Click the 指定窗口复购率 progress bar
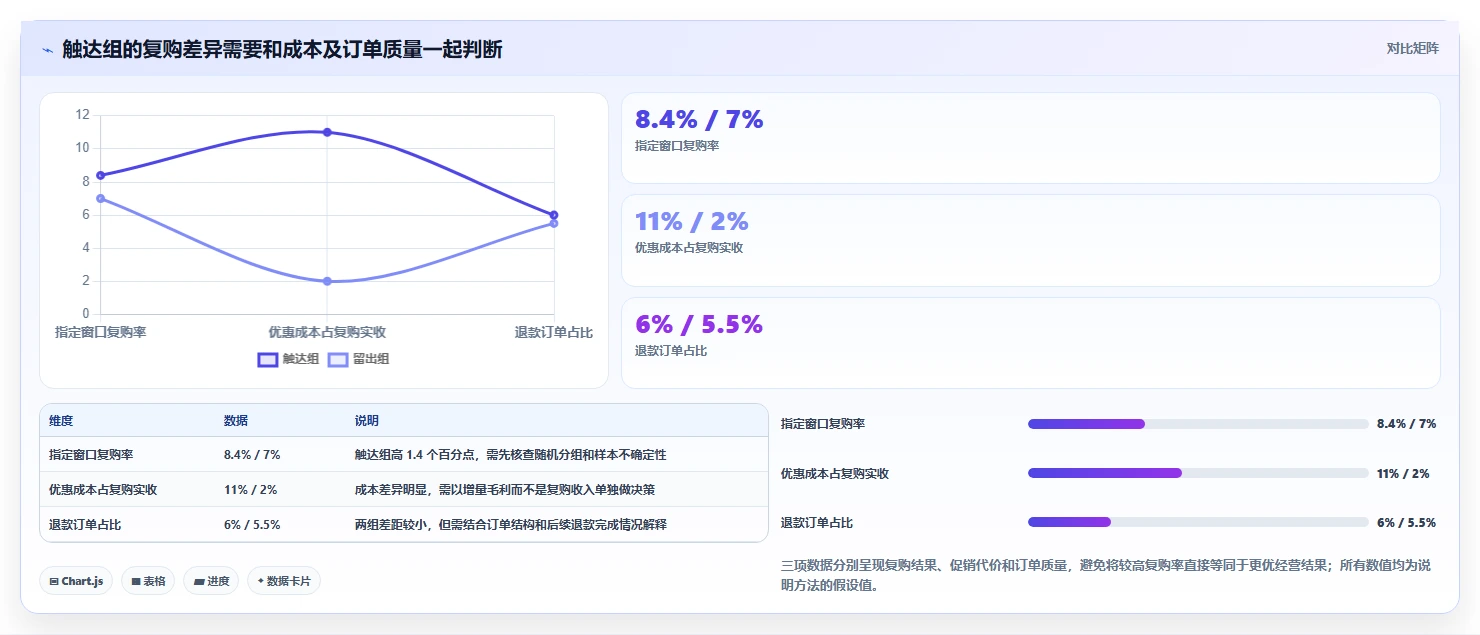1480x635 pixels. click(x=1198, y=424)
